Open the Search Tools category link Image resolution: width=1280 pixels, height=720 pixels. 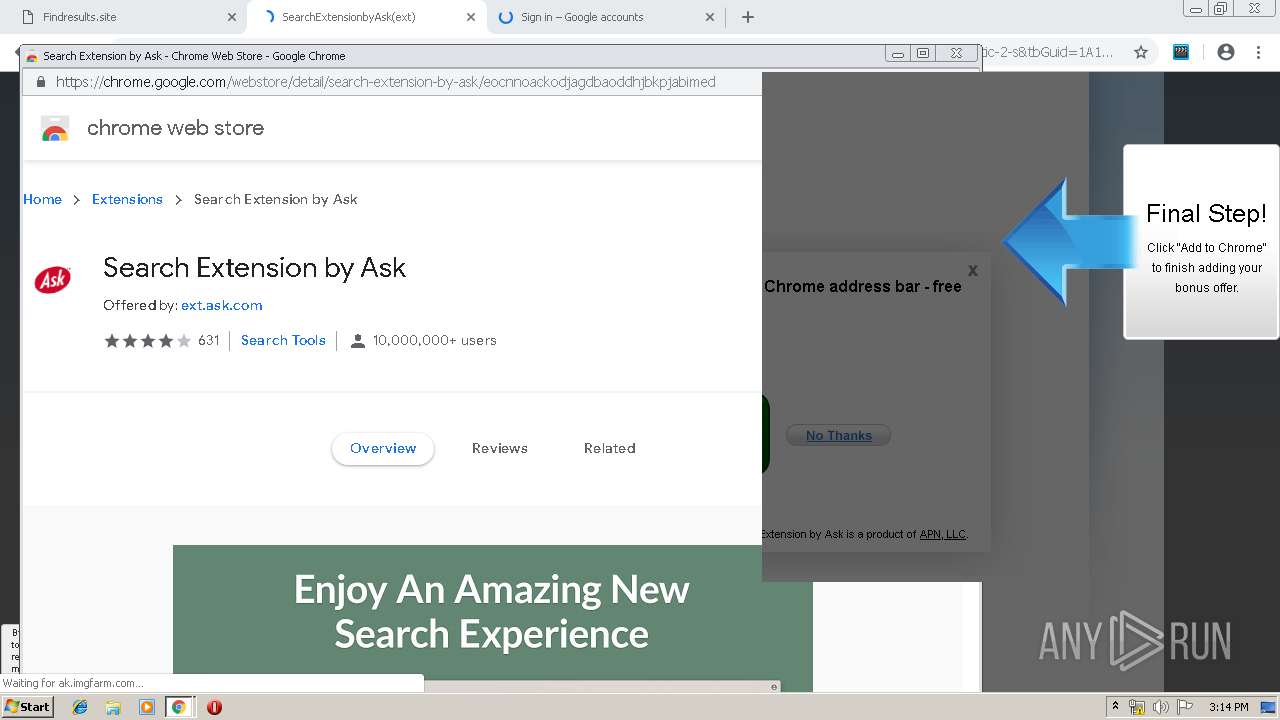(x=283, y=340)
